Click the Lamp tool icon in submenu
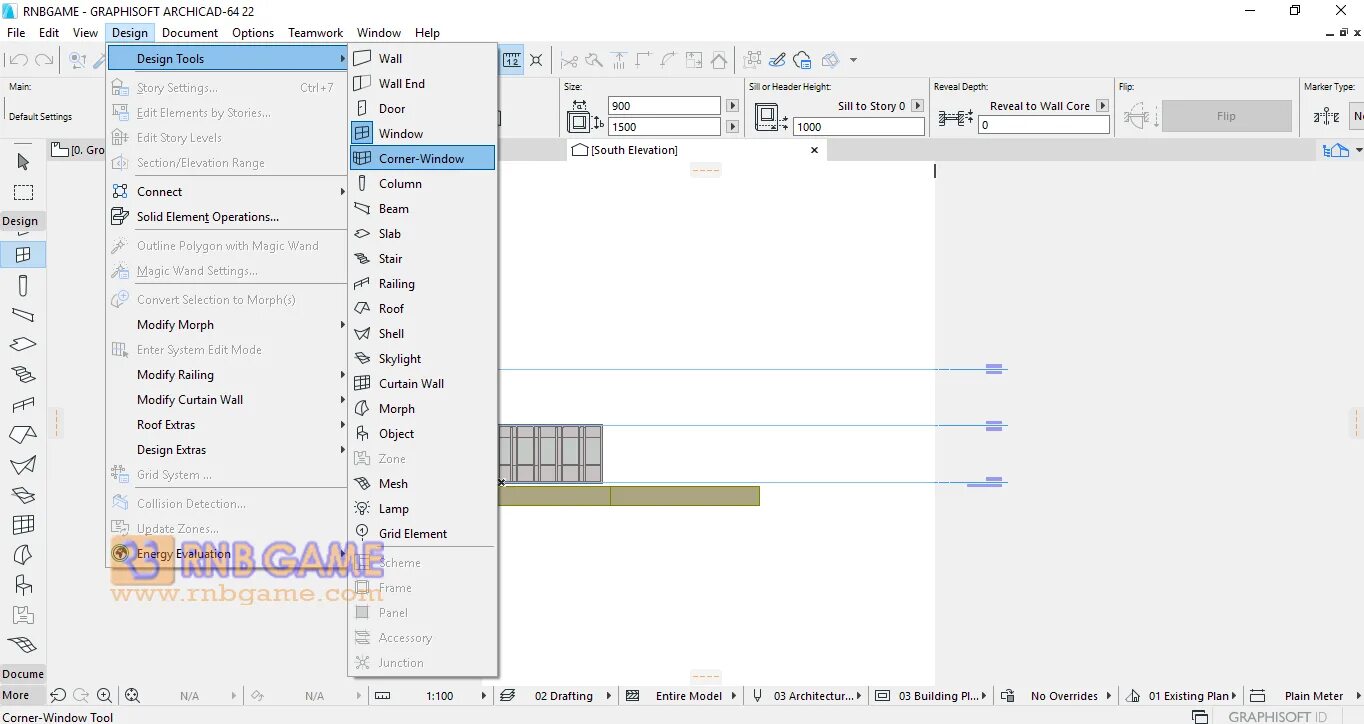Screen dimensions: 1364x724 point(362,508)
